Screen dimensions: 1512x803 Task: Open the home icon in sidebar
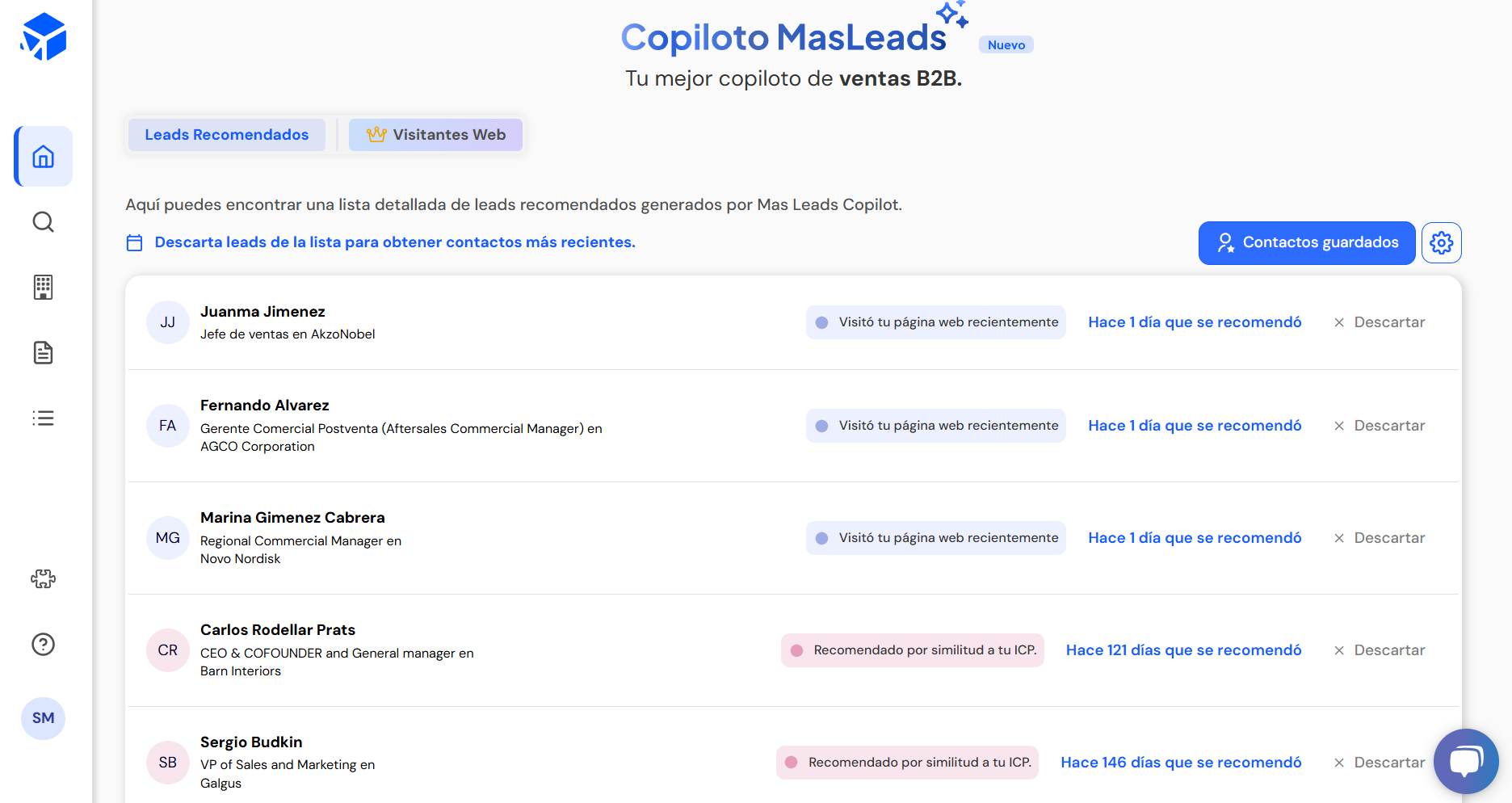point(44,157)
